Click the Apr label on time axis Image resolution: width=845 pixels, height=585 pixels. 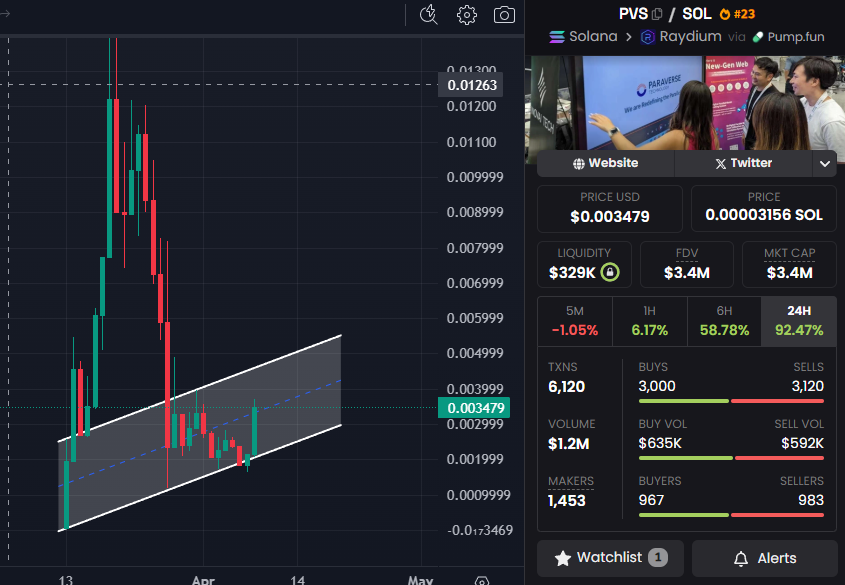coord(203,580)
